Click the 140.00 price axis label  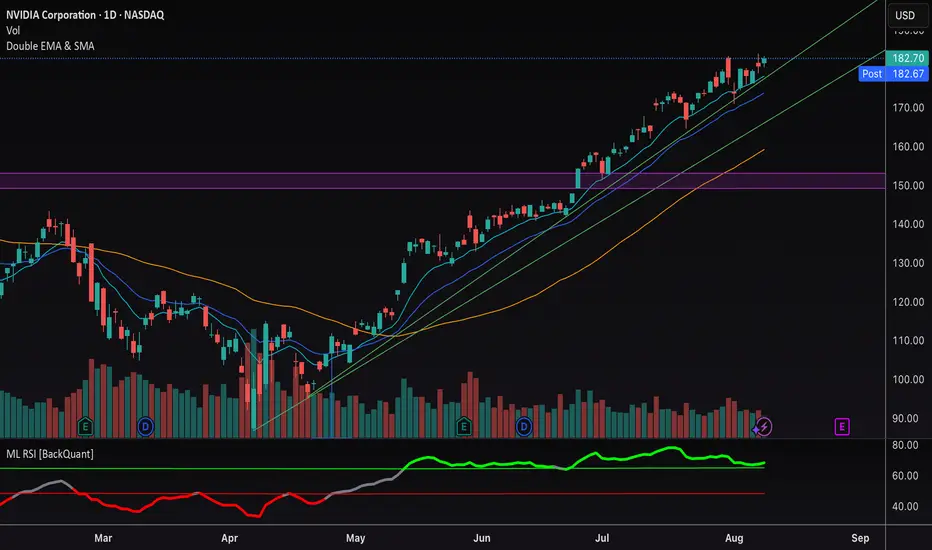click(x=908, y=224)
